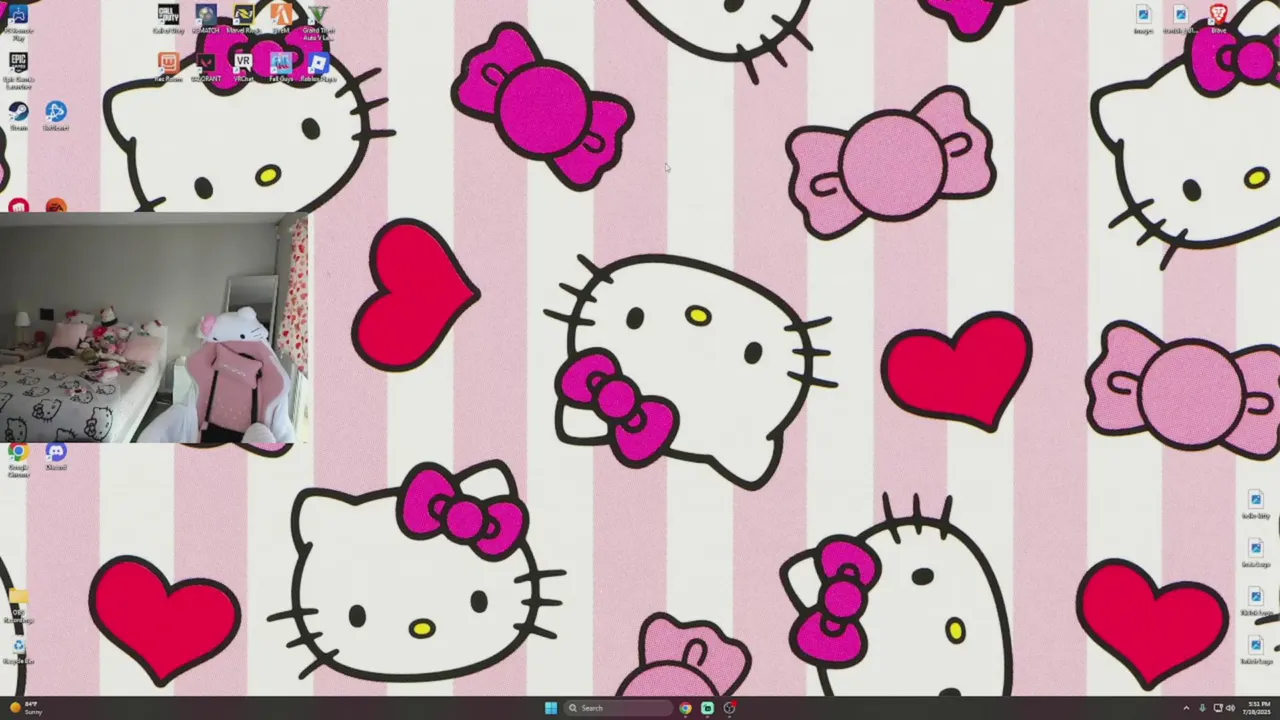Click the green app icon in the taskbar

coord(707,708)
